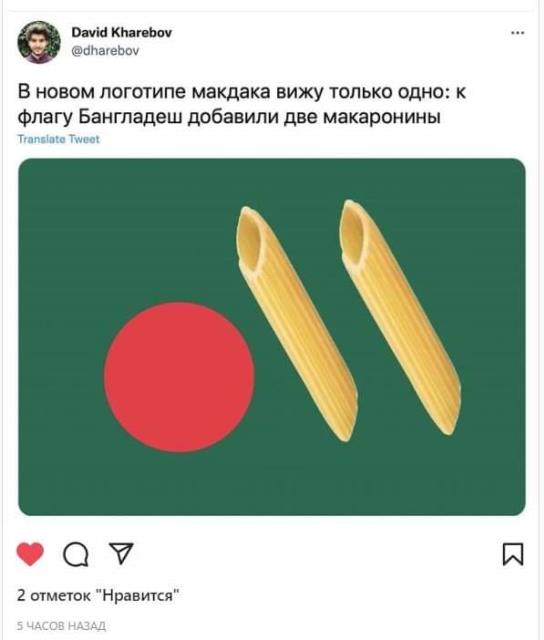Click the Translate Tweet link
This screenshot has width=544, height=640.
pyautogui.click(x=58, y=139)
